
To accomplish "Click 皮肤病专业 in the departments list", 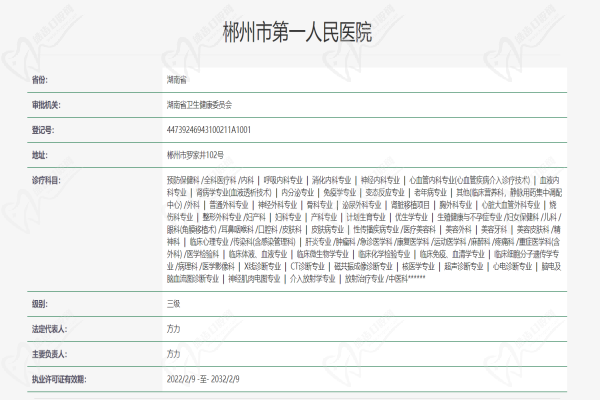I will (328, 229).
